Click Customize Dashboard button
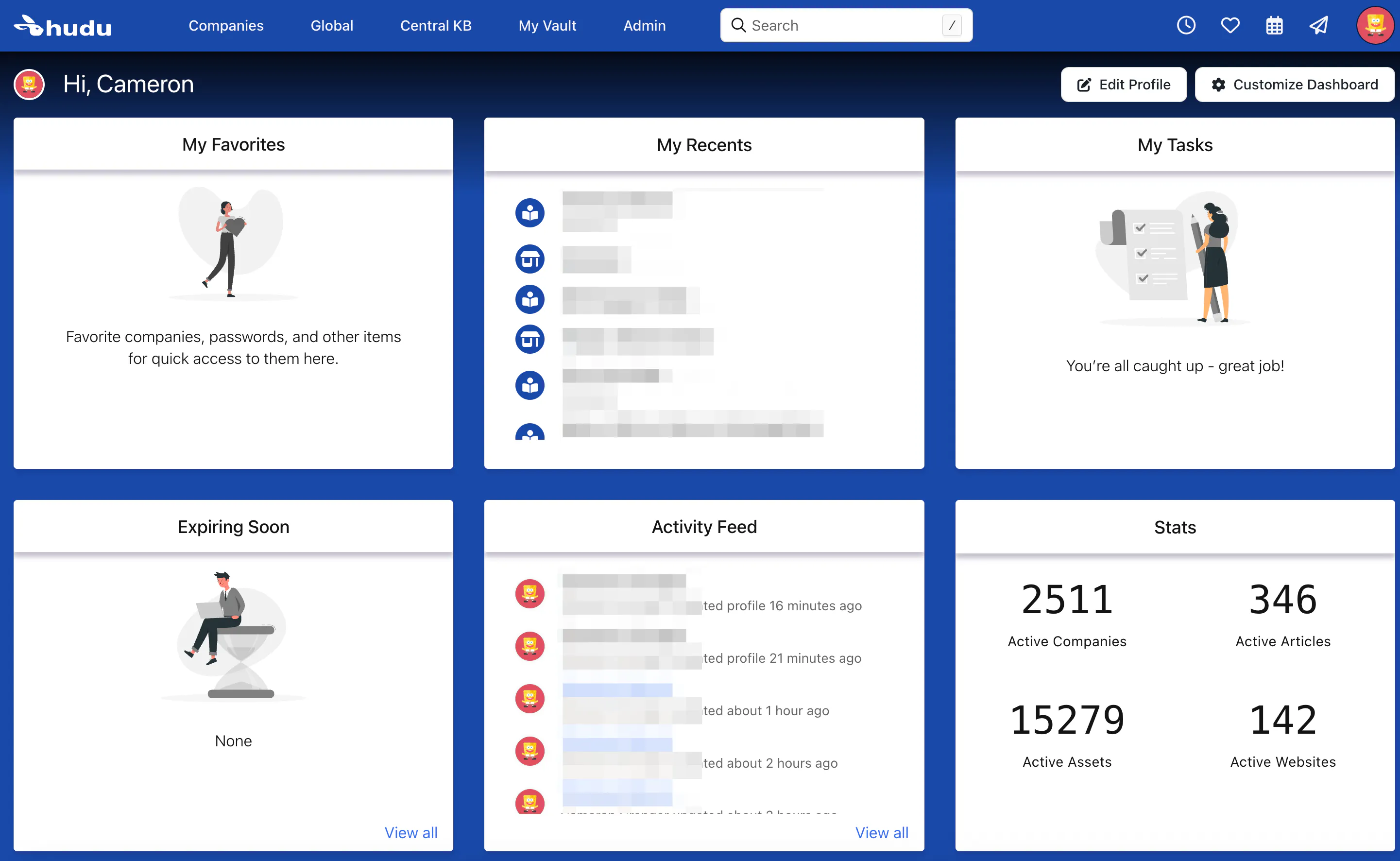This screenshot has width=1400, height=861. [x=1294, y=85]
